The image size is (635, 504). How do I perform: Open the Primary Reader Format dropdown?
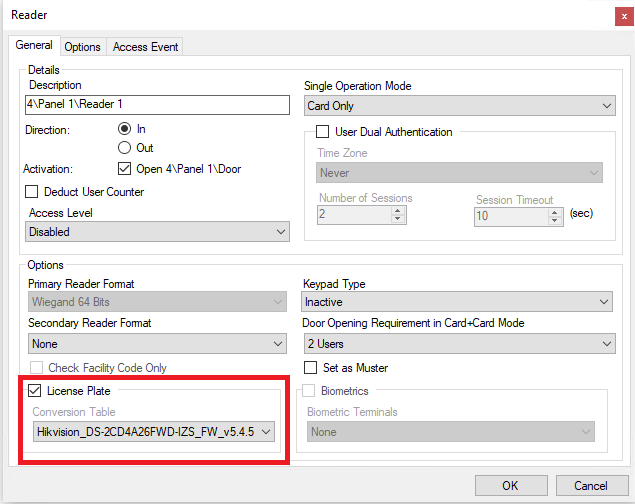157,302
